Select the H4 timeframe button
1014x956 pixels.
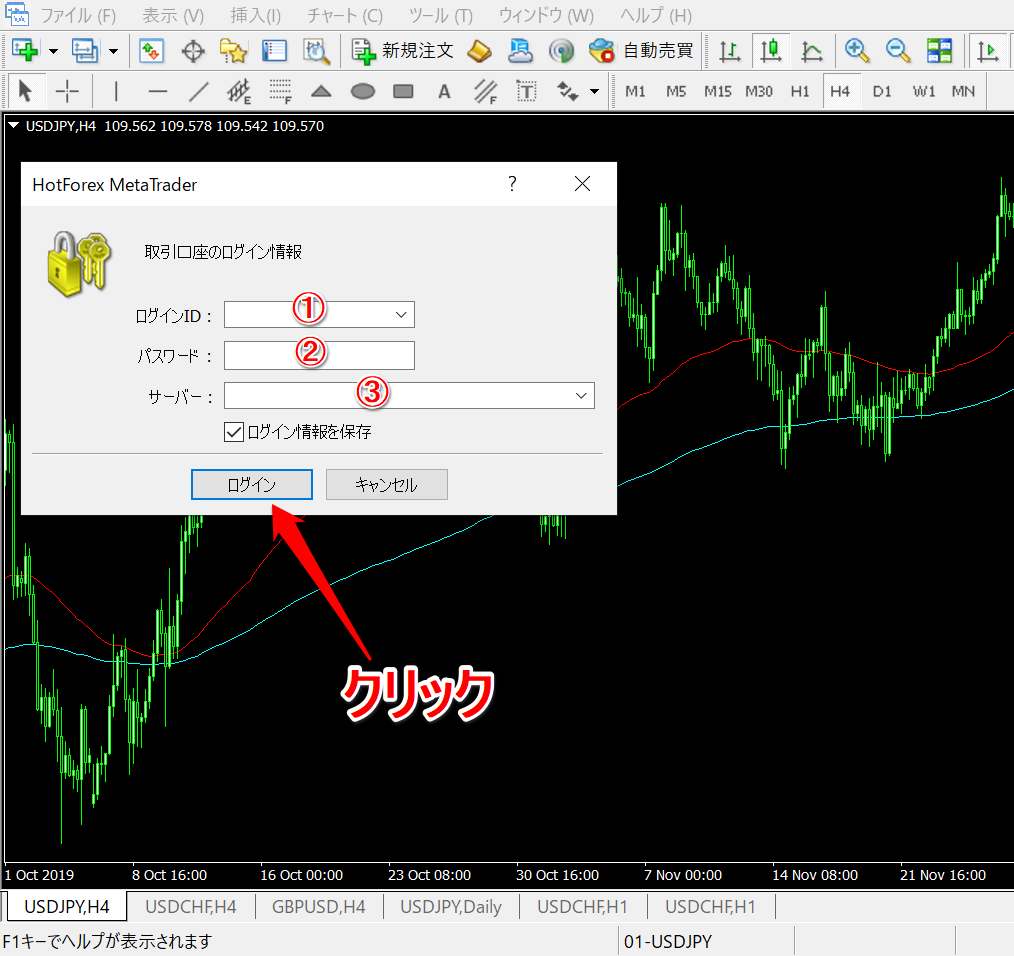pyautogui.click(x=840, y=91)
